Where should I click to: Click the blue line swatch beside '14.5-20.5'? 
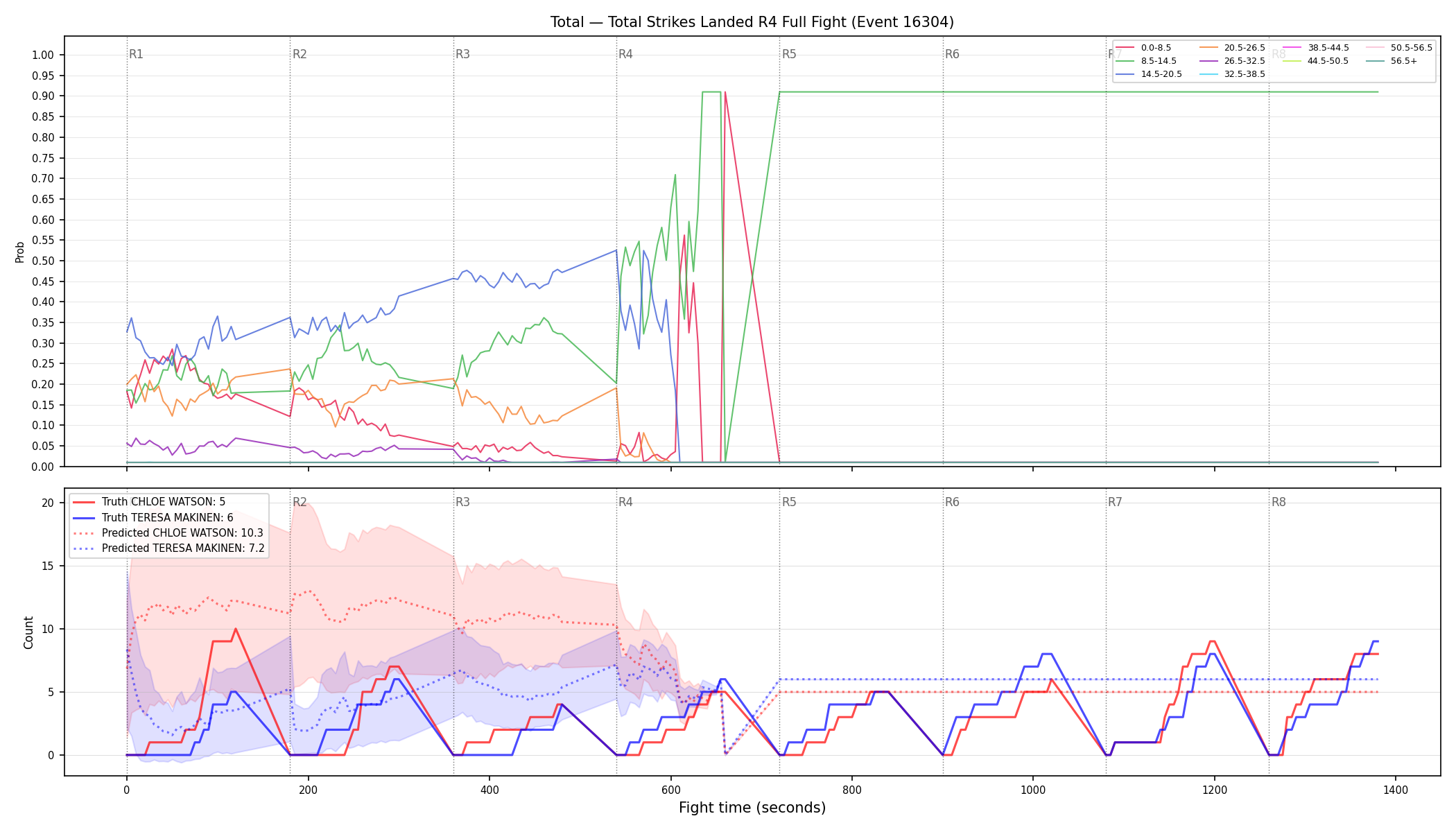pos(1126,74)
